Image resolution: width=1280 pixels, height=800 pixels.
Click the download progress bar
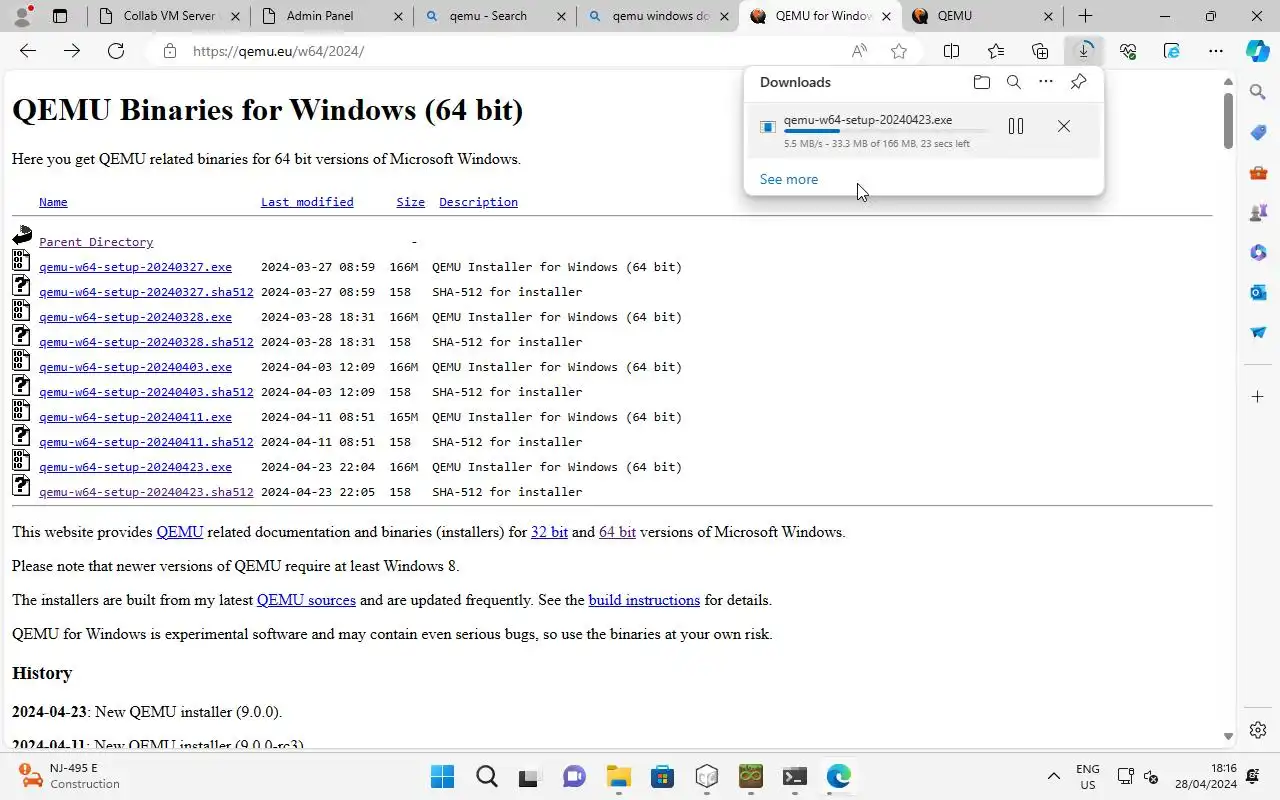886,131
